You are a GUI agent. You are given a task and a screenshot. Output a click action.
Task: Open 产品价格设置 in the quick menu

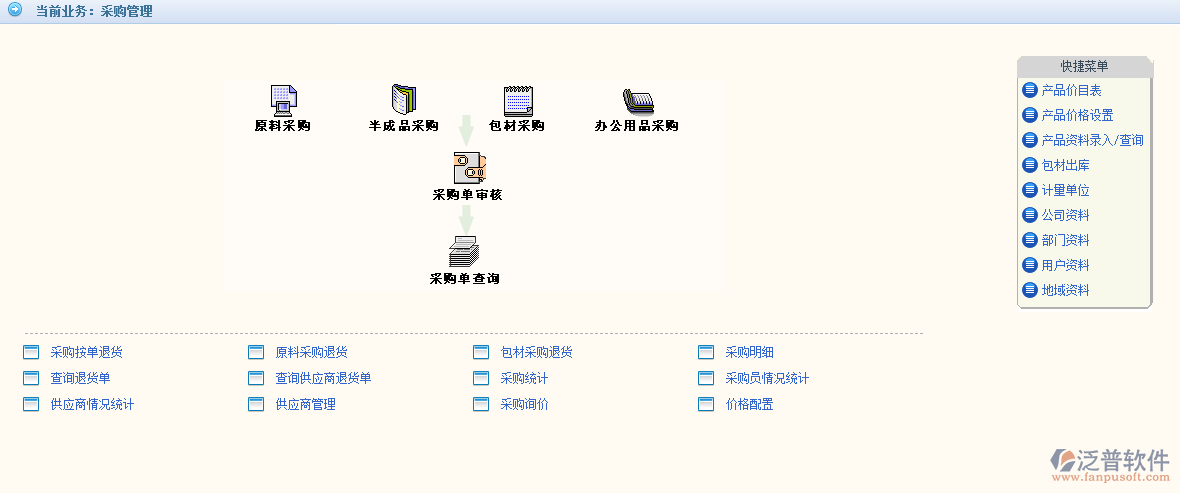(x=1077, y=115)
